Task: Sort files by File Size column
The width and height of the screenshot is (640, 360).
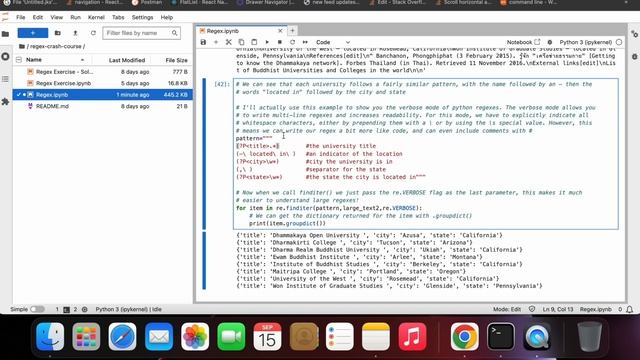Action: pyautogui.click(x=171, y=60)
